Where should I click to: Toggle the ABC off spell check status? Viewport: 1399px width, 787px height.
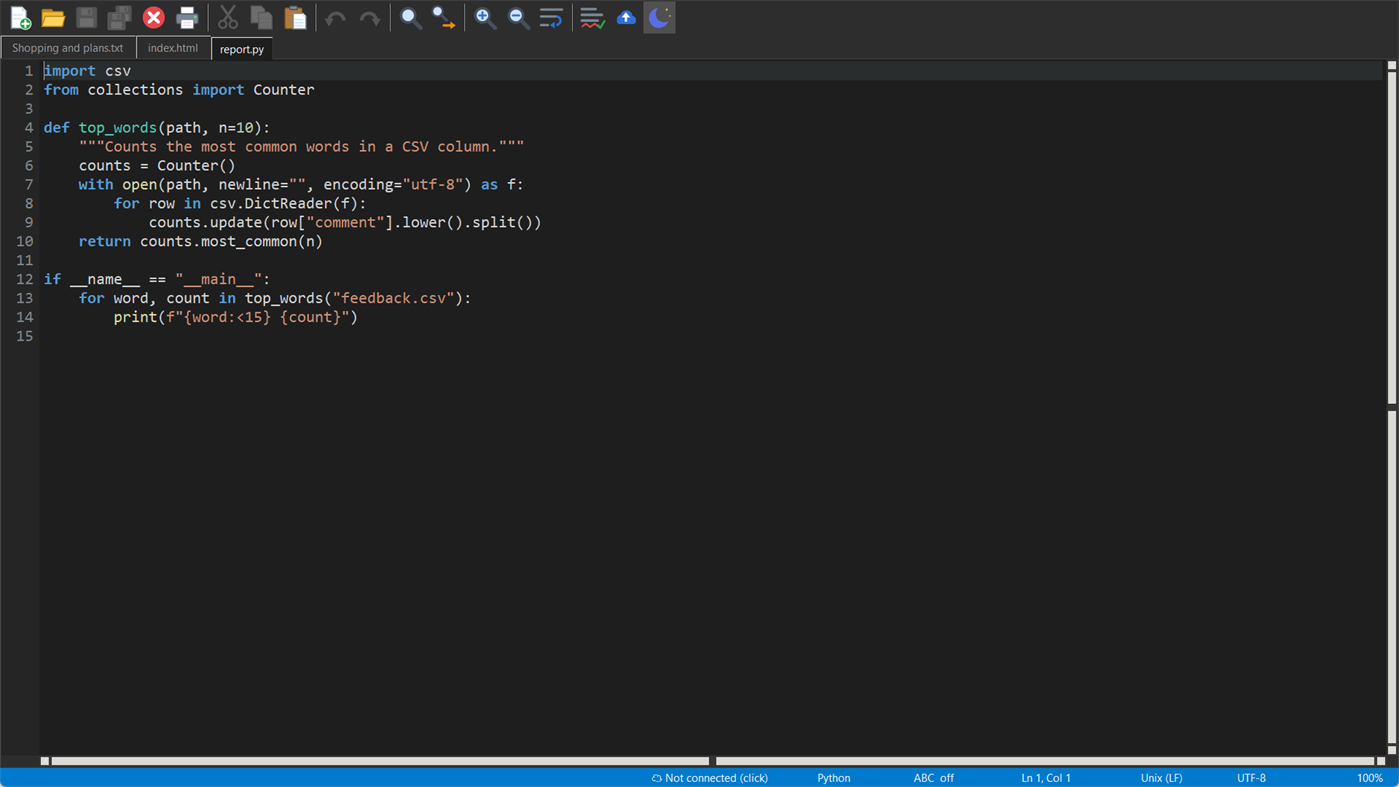click(x=933, y=778)
